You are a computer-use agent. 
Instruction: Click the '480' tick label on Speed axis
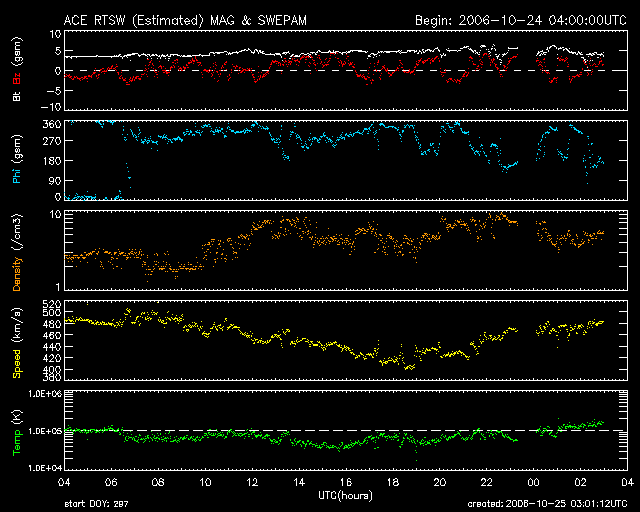(52, 324)
